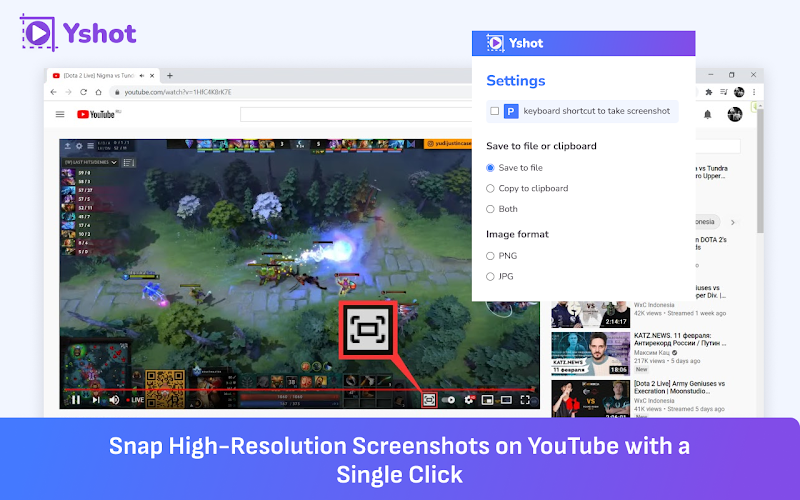Toggle the autoplay switch in player
Viewport: 800px width, 500px height.
coord(448,400)
